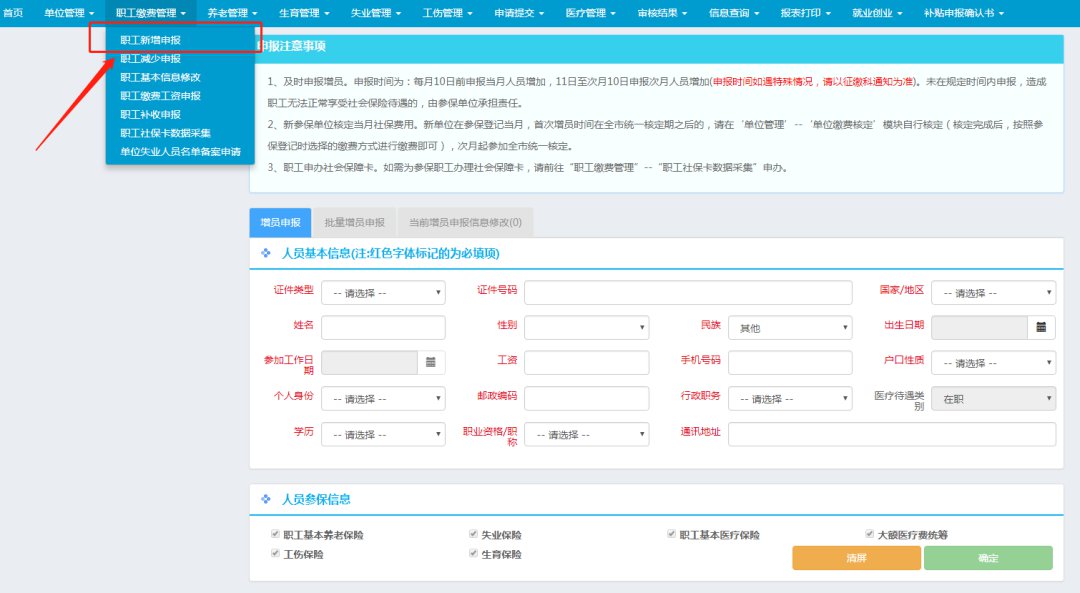1080x593 pixels.
Task: Expand the 证件类型 dropdown
Action: pos(383,293)
